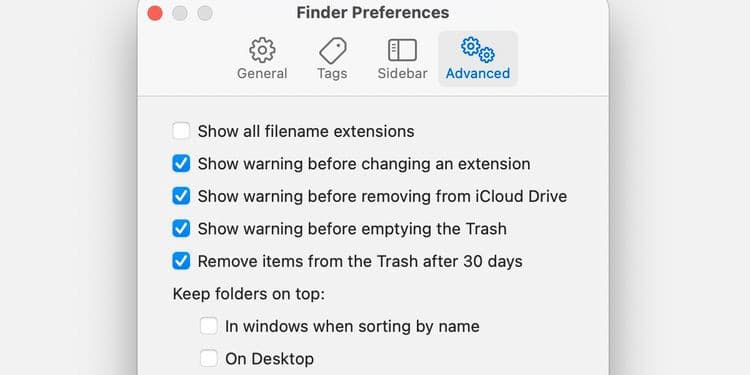Uncheck warning before changing an extension
Screen dimensions: 750x375
(x=181, y=164)
